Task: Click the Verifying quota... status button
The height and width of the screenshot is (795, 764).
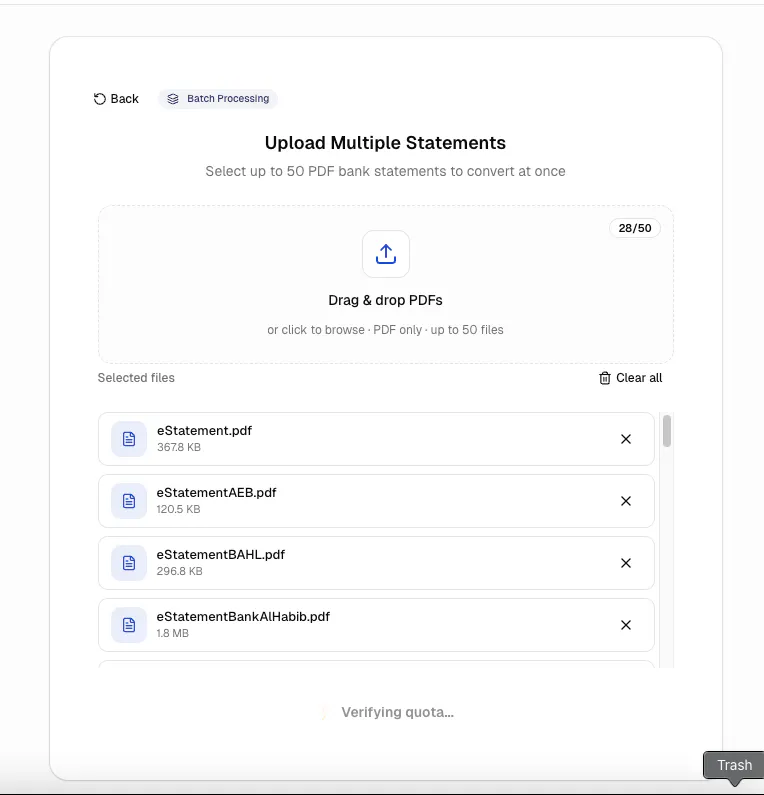Action: pos(386,712)
